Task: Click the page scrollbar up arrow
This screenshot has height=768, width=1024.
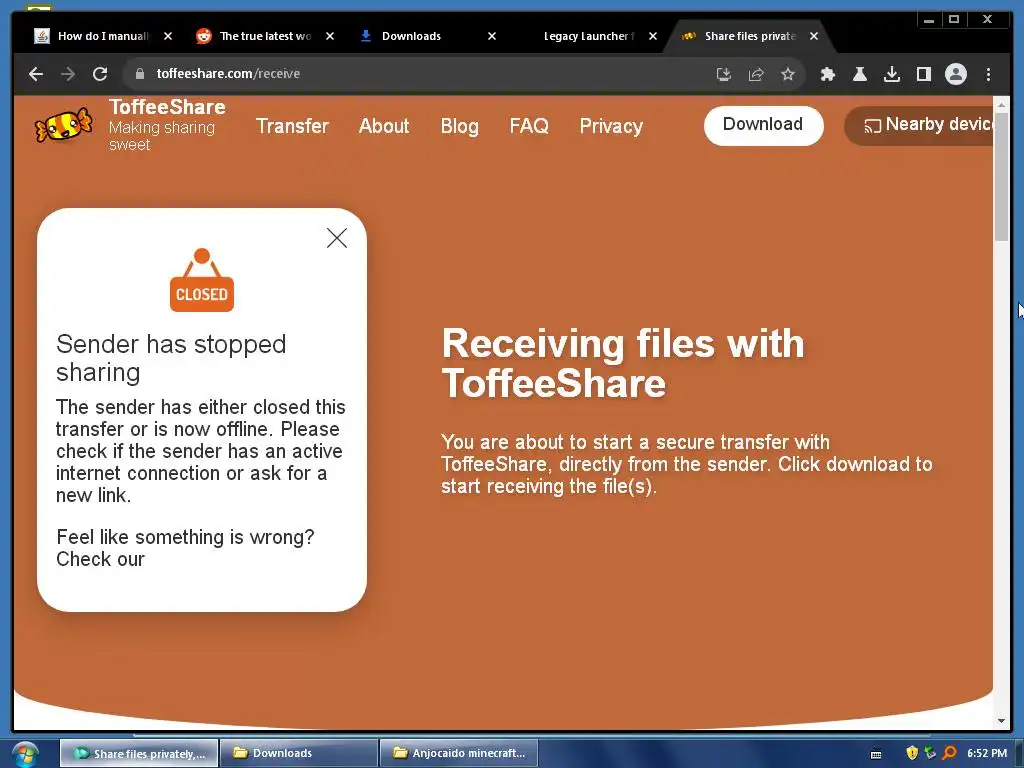Action: pyautogui.click(x=1001, y=104)
